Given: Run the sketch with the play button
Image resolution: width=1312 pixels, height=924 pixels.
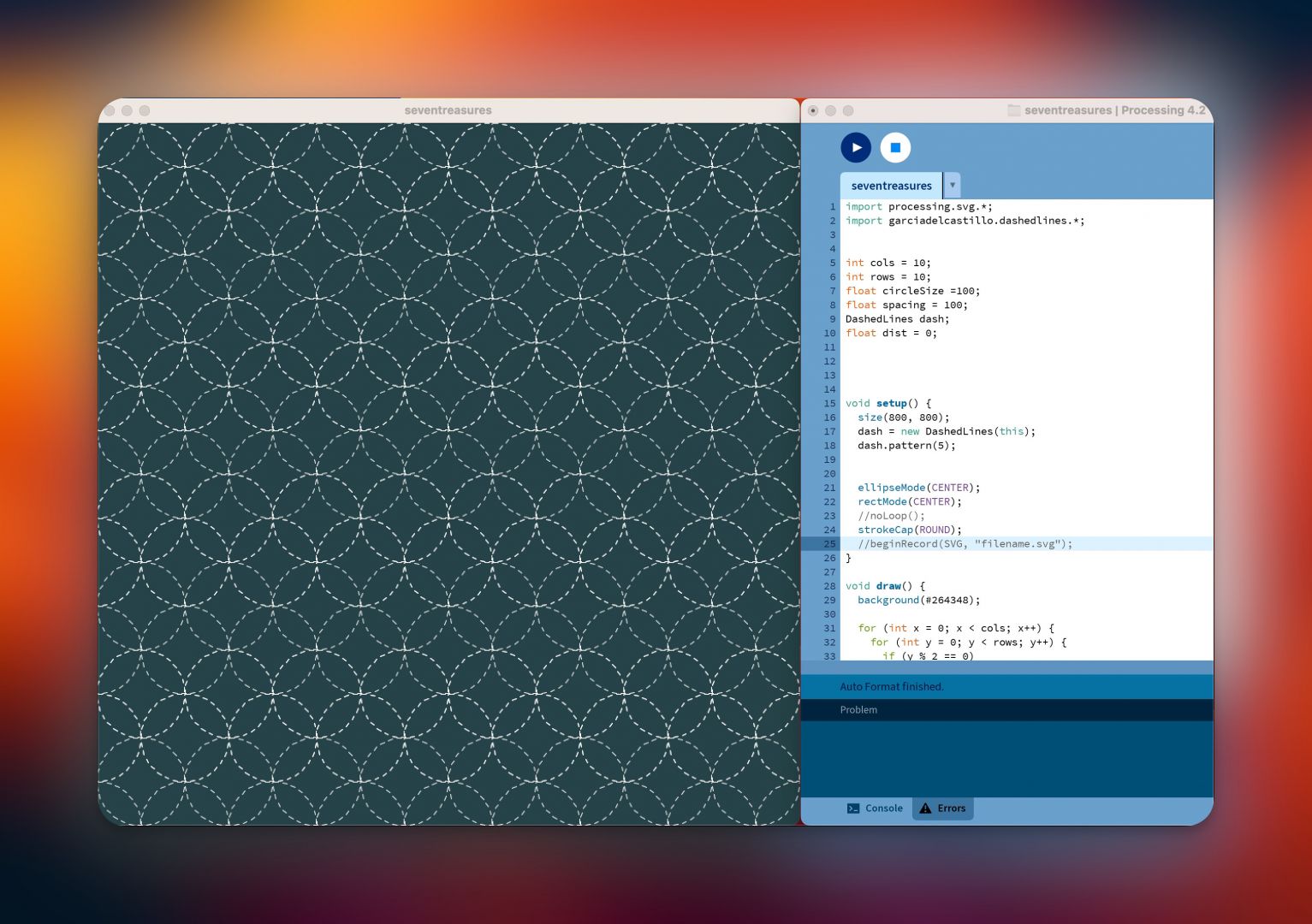Looking at the screenshot, I should [856, 148].
